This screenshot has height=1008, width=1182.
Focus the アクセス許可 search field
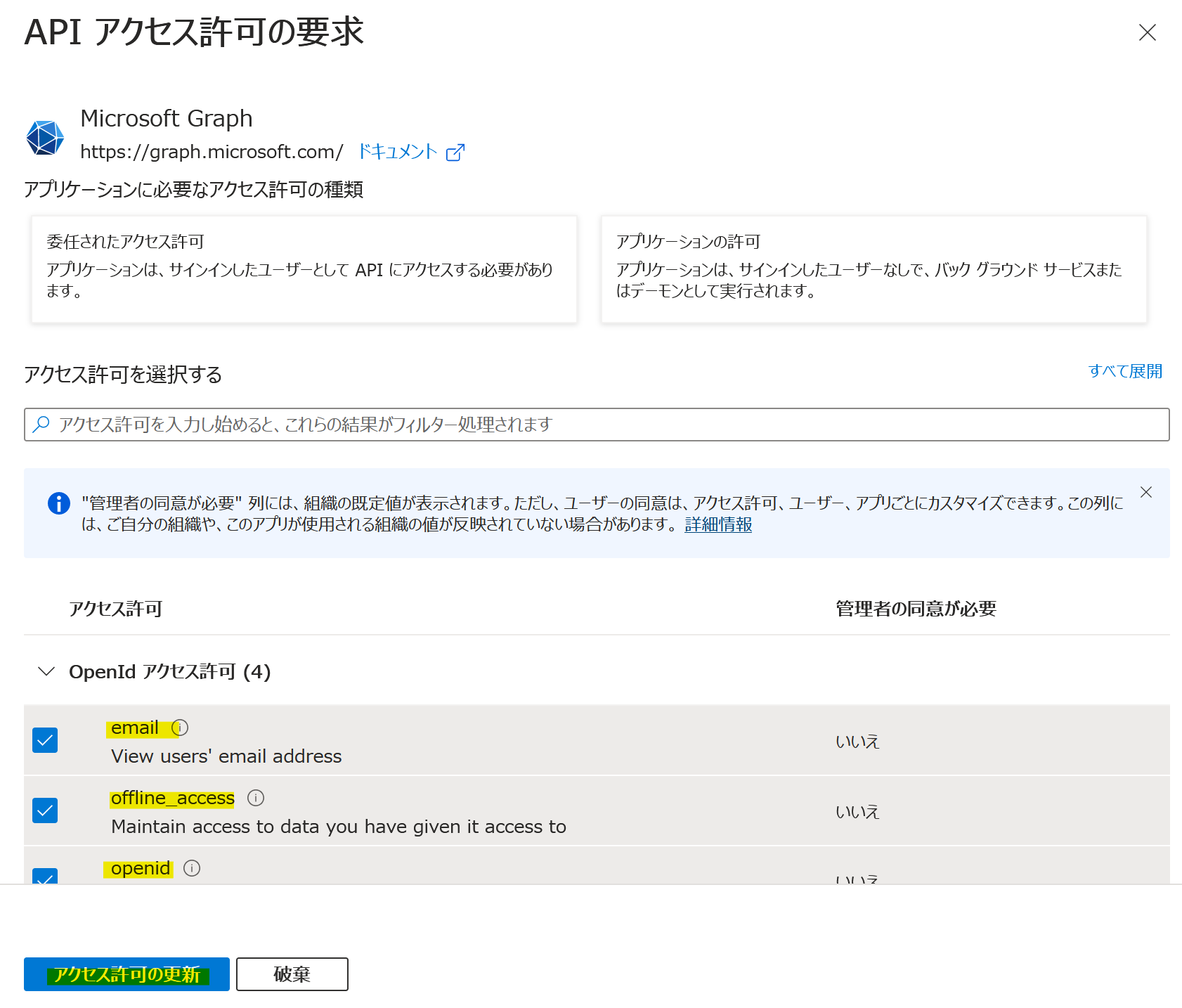tap(597, 425)
